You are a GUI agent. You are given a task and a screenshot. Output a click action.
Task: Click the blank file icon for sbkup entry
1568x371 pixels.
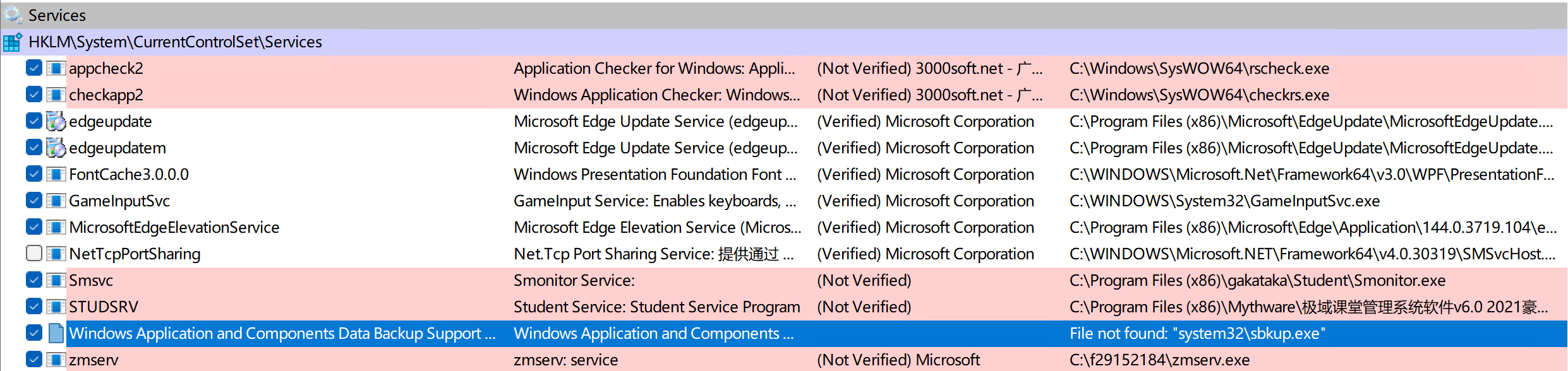tap(56, 333)
